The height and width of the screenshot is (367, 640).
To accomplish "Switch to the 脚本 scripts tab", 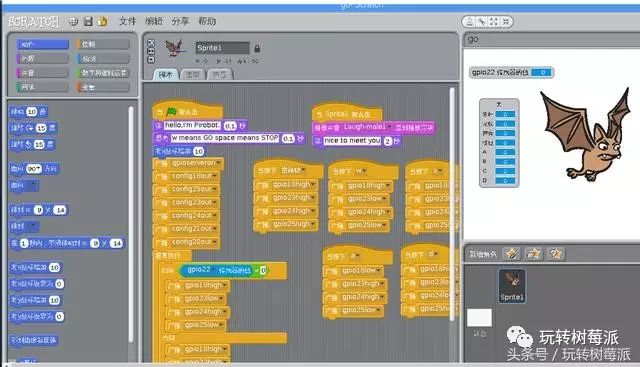I will point(165,75).
